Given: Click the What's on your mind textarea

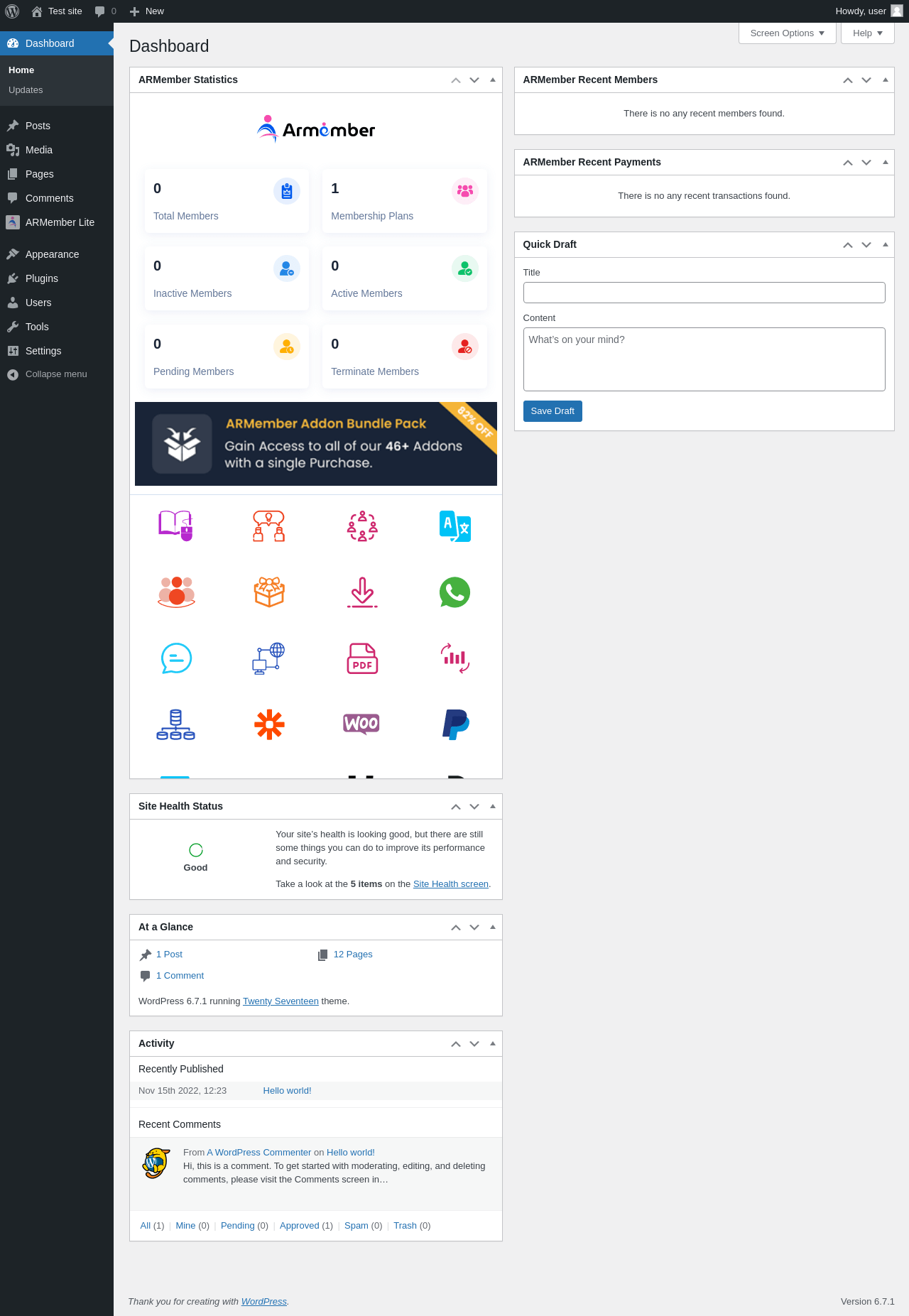Looking at the screenshot, I should pos(704,359).
